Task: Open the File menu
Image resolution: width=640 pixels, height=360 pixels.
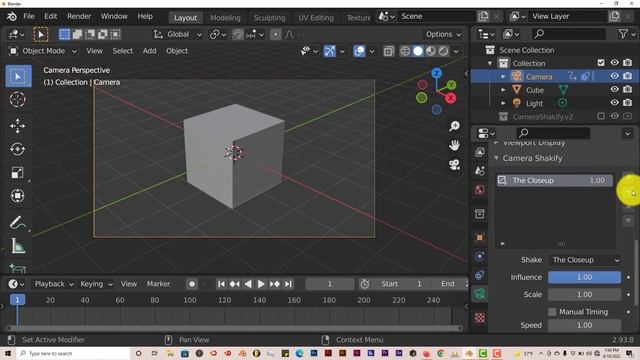Action: point(29,16)
